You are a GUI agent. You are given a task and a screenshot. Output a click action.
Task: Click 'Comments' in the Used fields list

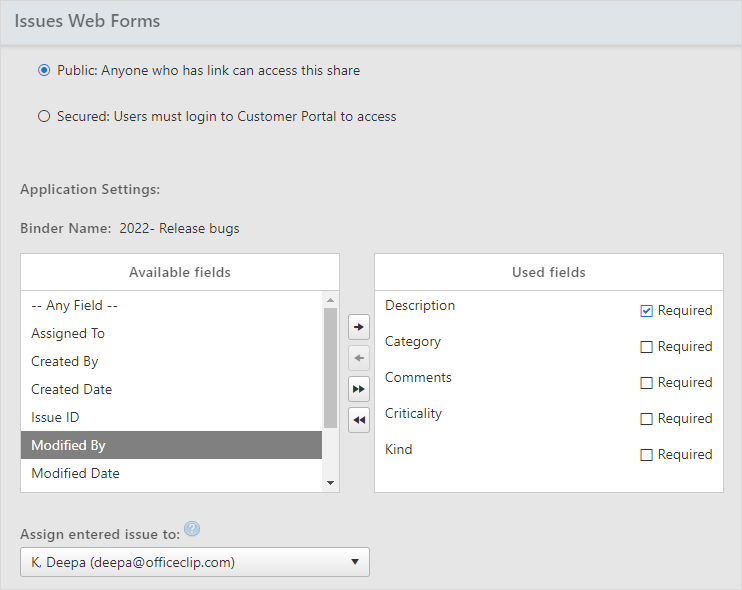[x=418, y=378]
